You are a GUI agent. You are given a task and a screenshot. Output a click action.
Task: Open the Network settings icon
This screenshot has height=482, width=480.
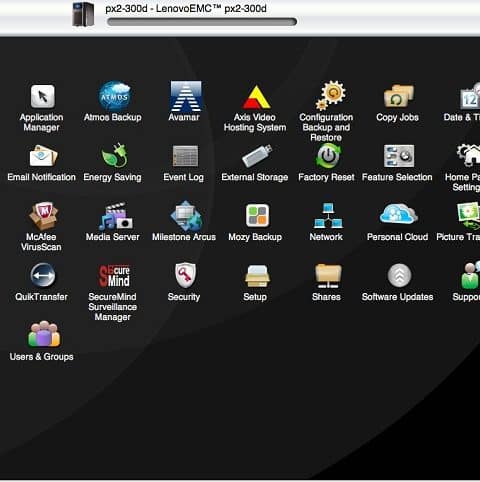(328, 216)
